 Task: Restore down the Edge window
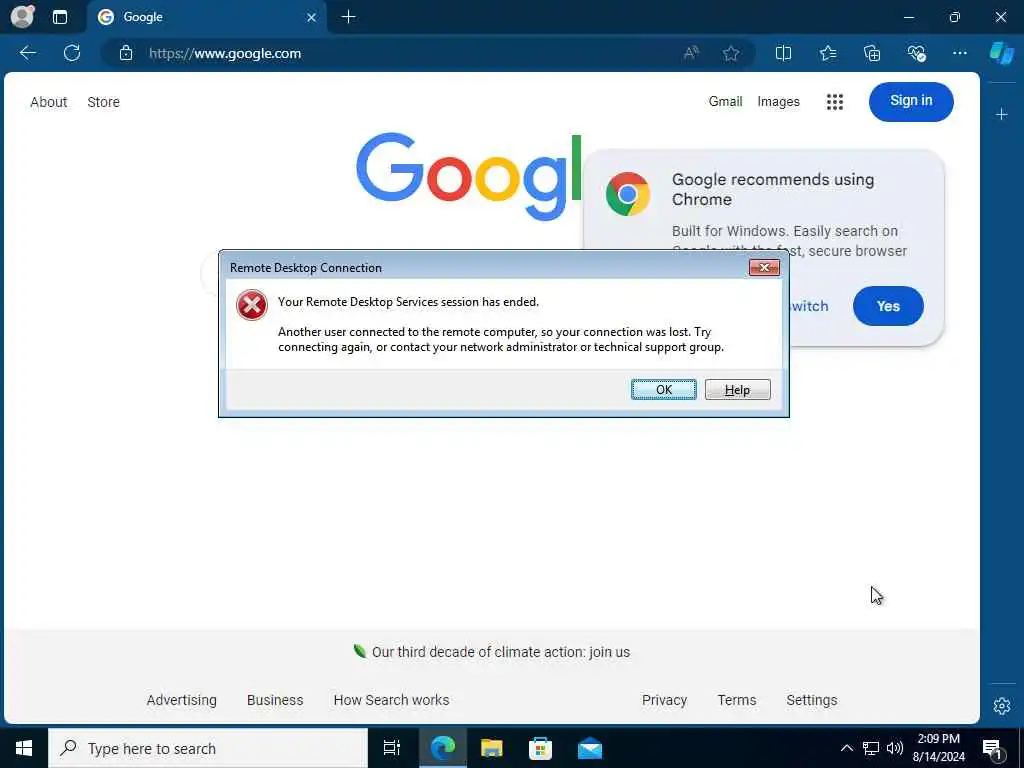955,17
